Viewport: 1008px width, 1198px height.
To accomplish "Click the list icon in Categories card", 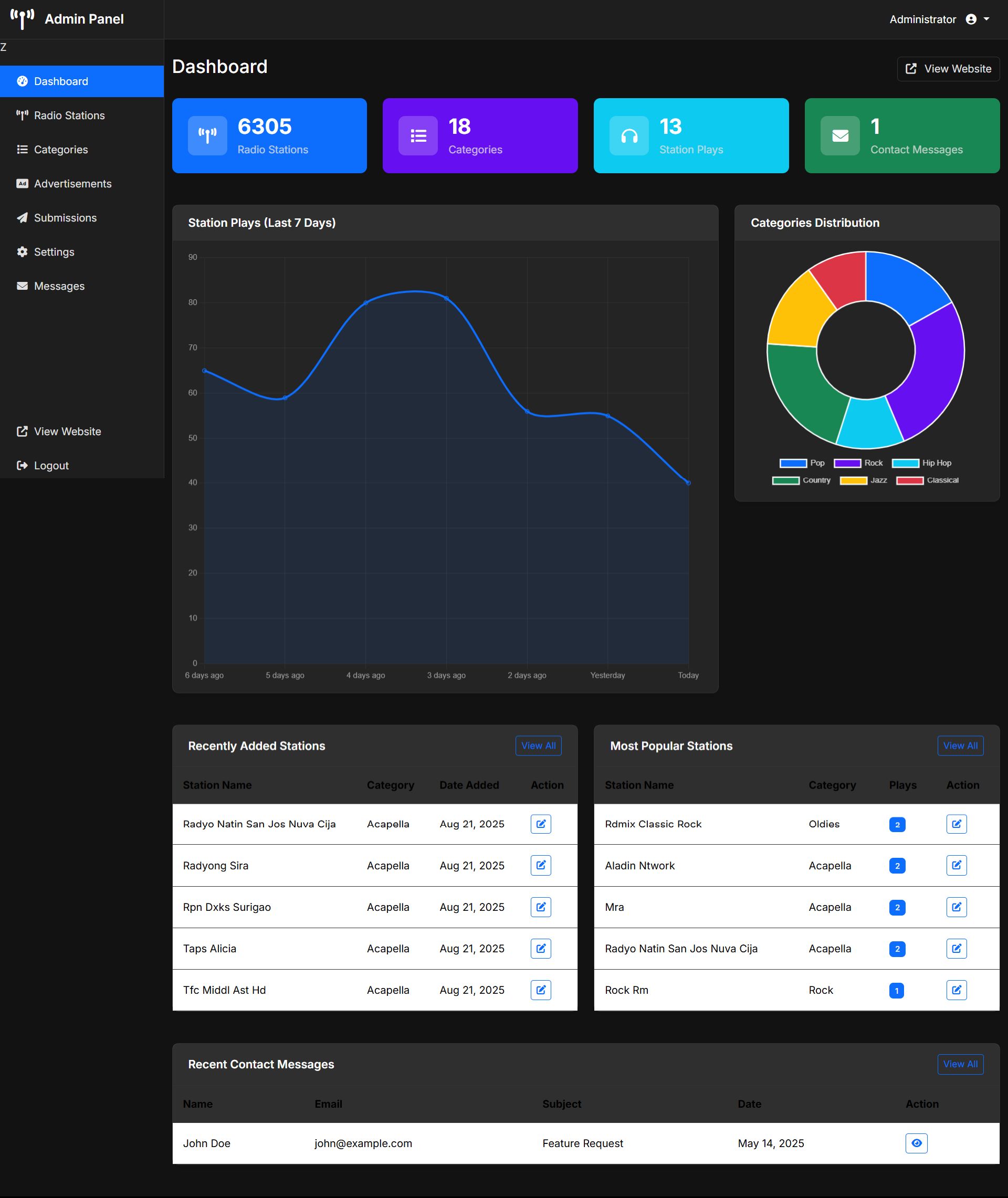I will coord(418,136).
